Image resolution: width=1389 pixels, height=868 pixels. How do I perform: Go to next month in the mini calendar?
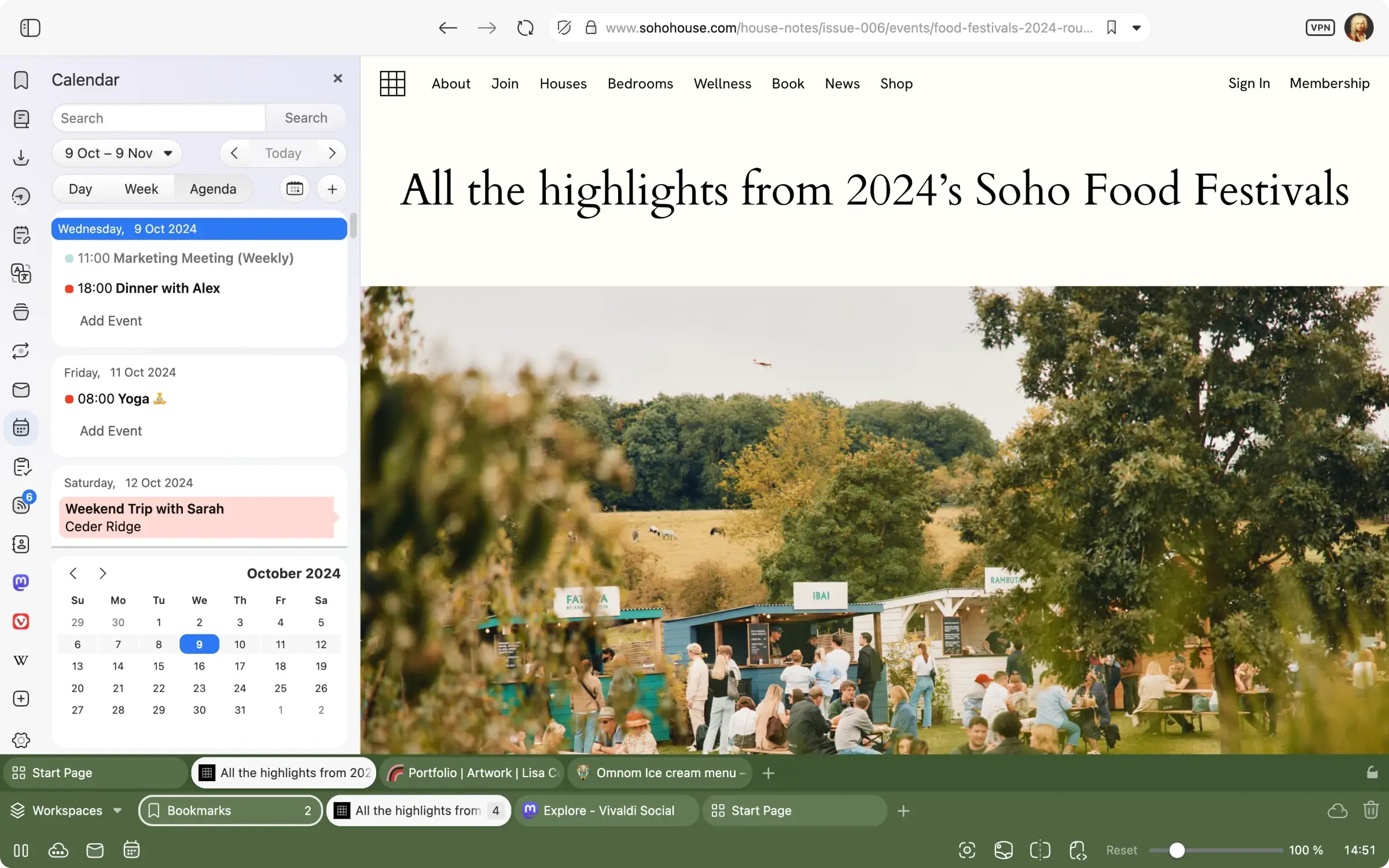tap(103, 573)
